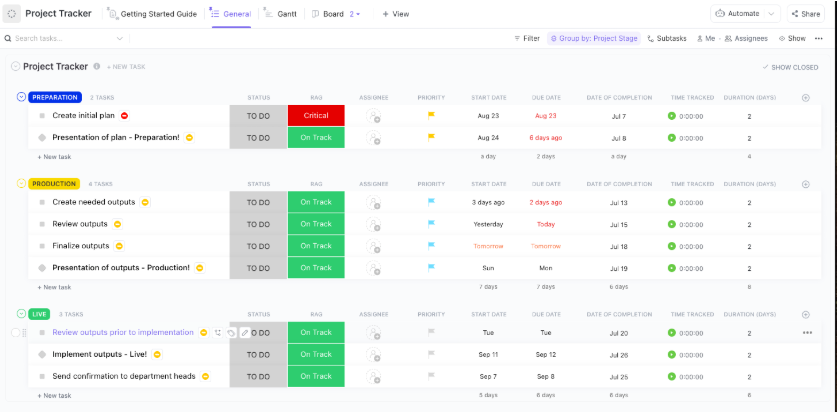This screenshot has height=412, width=837.
Task: Click New task under Production group
Action: (54, 287)
